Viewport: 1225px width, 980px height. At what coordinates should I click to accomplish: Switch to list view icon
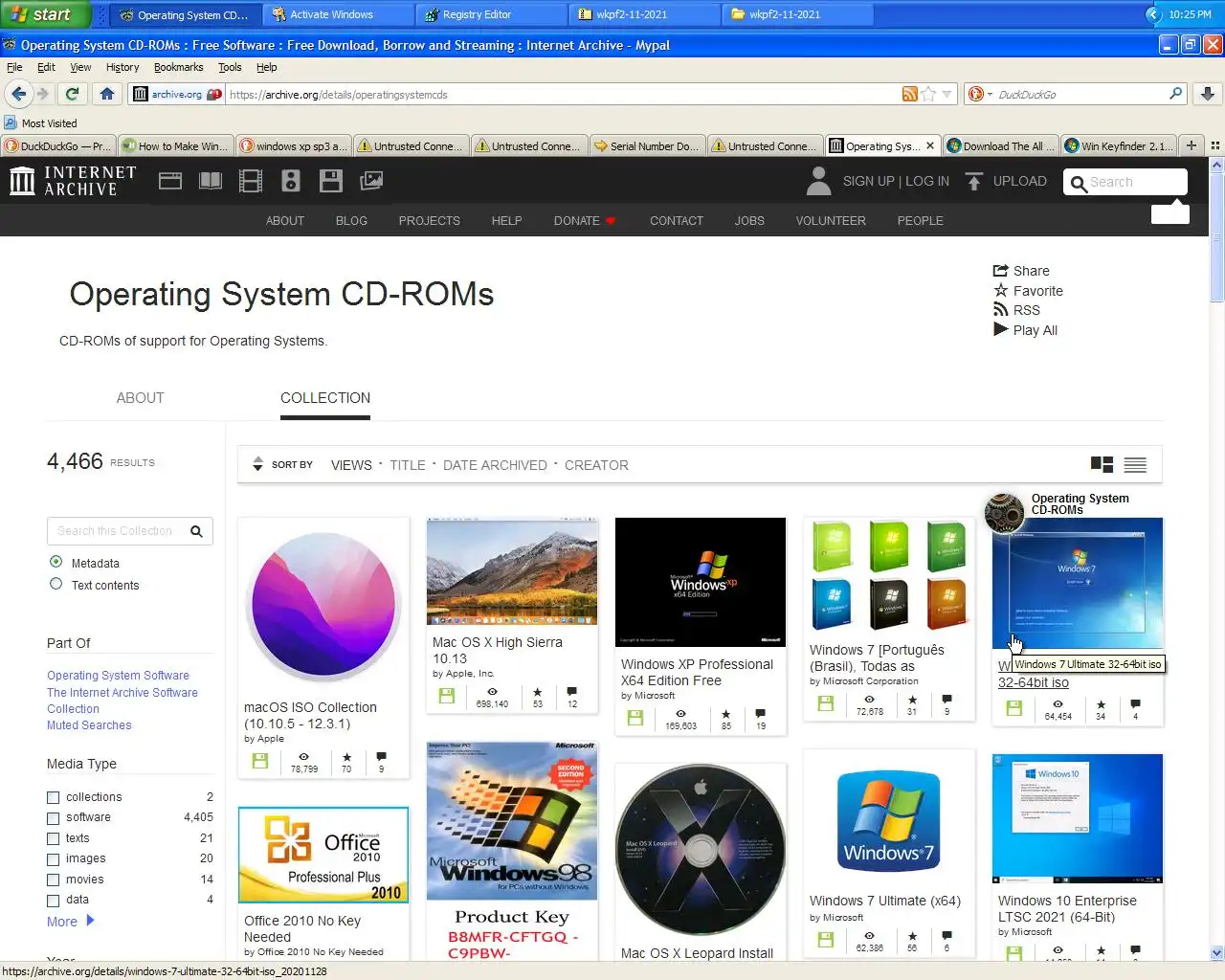pyautogui.click(x=1135, y=465)
